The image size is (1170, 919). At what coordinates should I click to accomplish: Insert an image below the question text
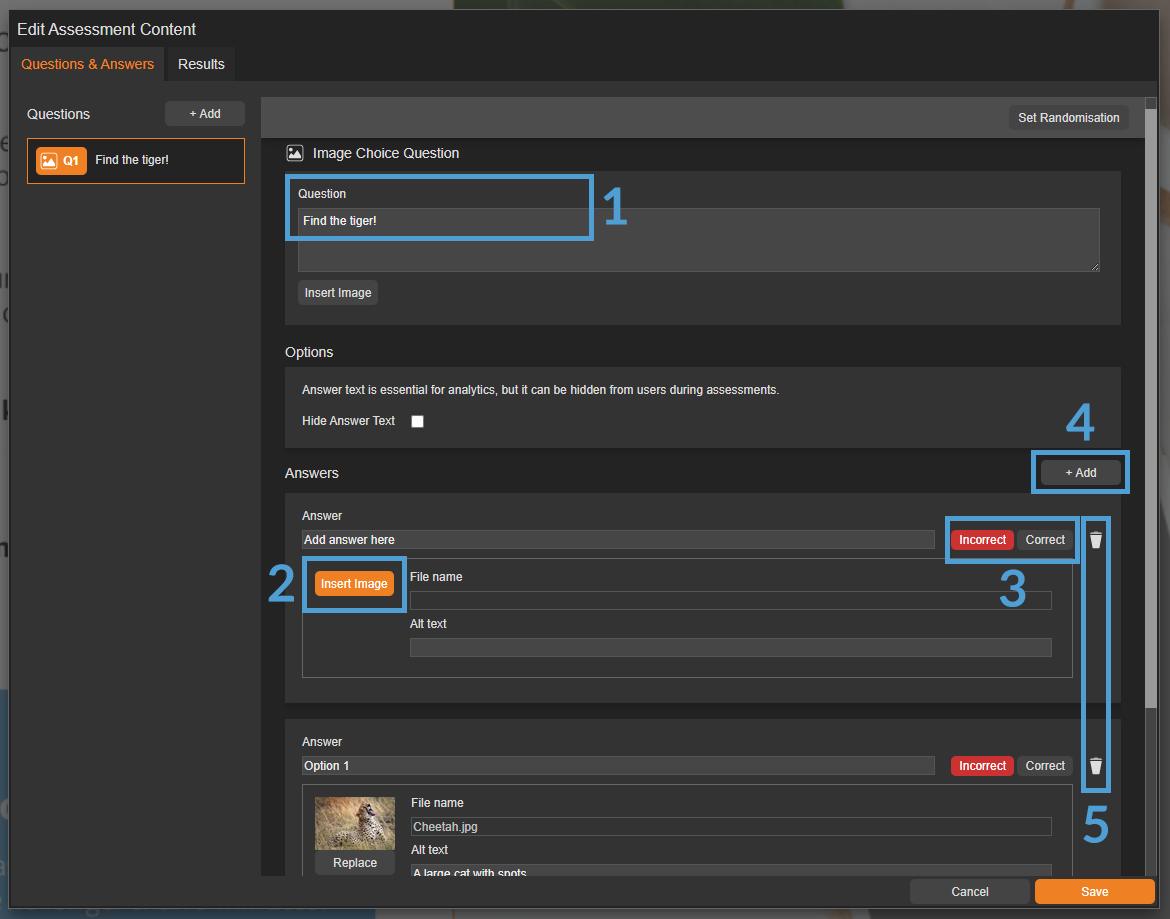click(338, 293)
